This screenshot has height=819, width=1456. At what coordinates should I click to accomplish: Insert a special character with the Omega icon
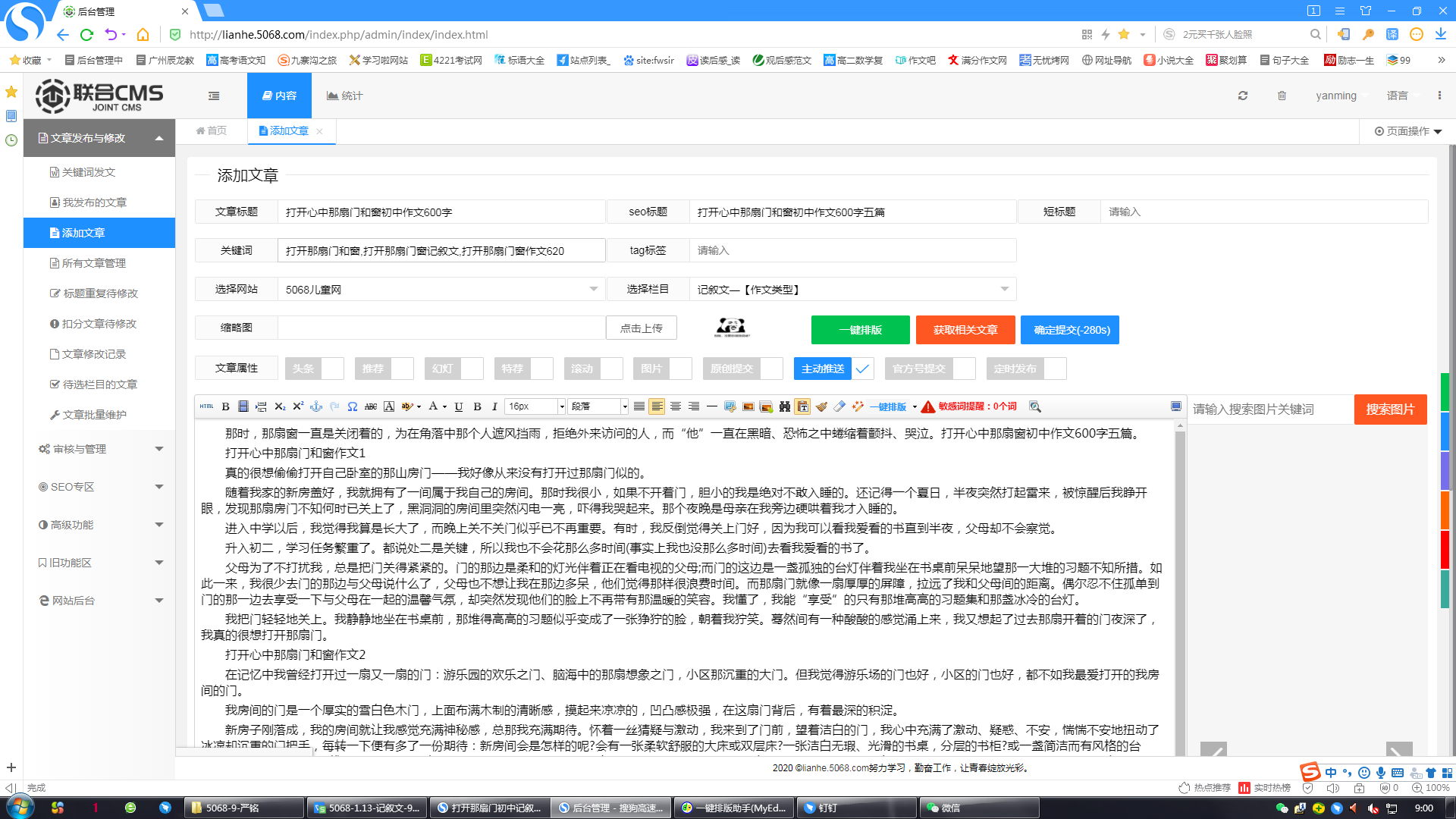coord(352,406)
